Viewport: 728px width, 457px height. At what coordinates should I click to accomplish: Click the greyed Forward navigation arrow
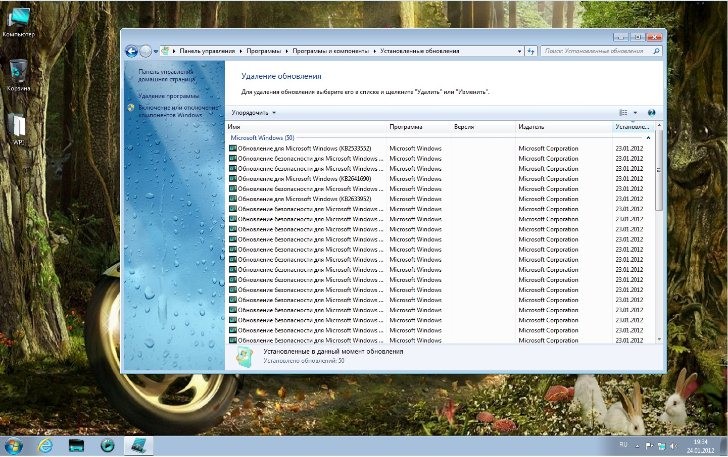(146, 51)
